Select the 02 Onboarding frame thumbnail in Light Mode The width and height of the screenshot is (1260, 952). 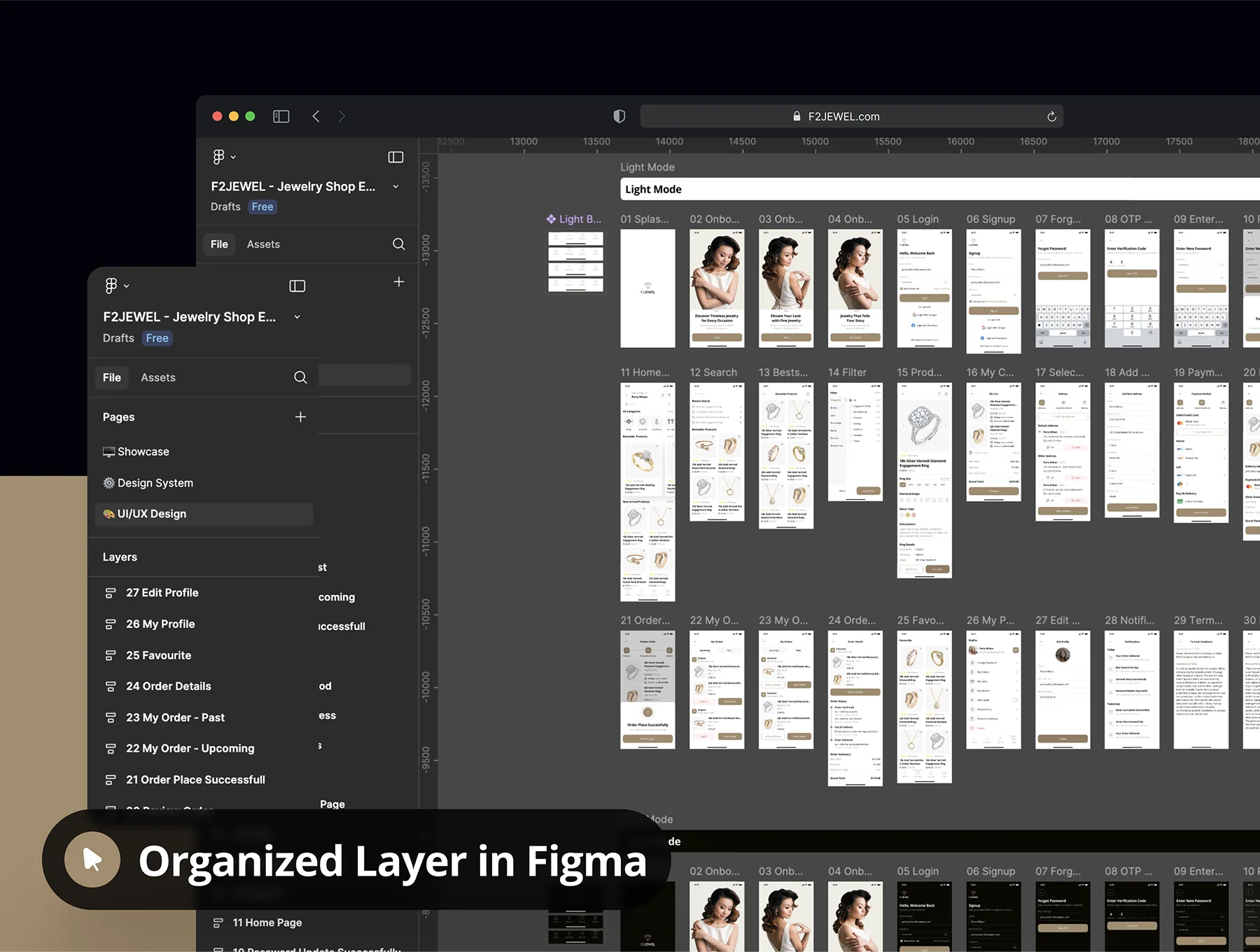click(x=717, y=288)
